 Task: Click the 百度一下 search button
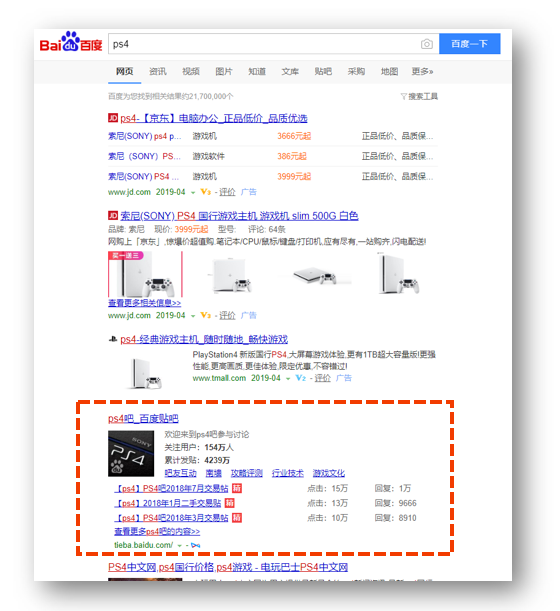tap(470, 44)
